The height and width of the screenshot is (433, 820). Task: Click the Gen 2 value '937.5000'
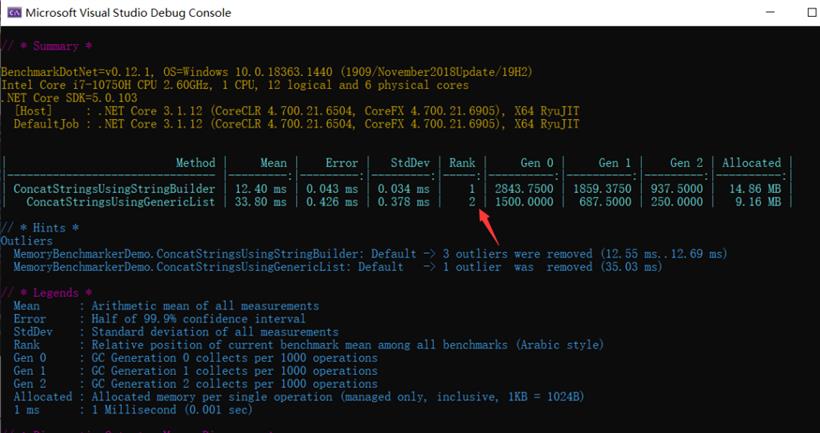click(677, 189)
